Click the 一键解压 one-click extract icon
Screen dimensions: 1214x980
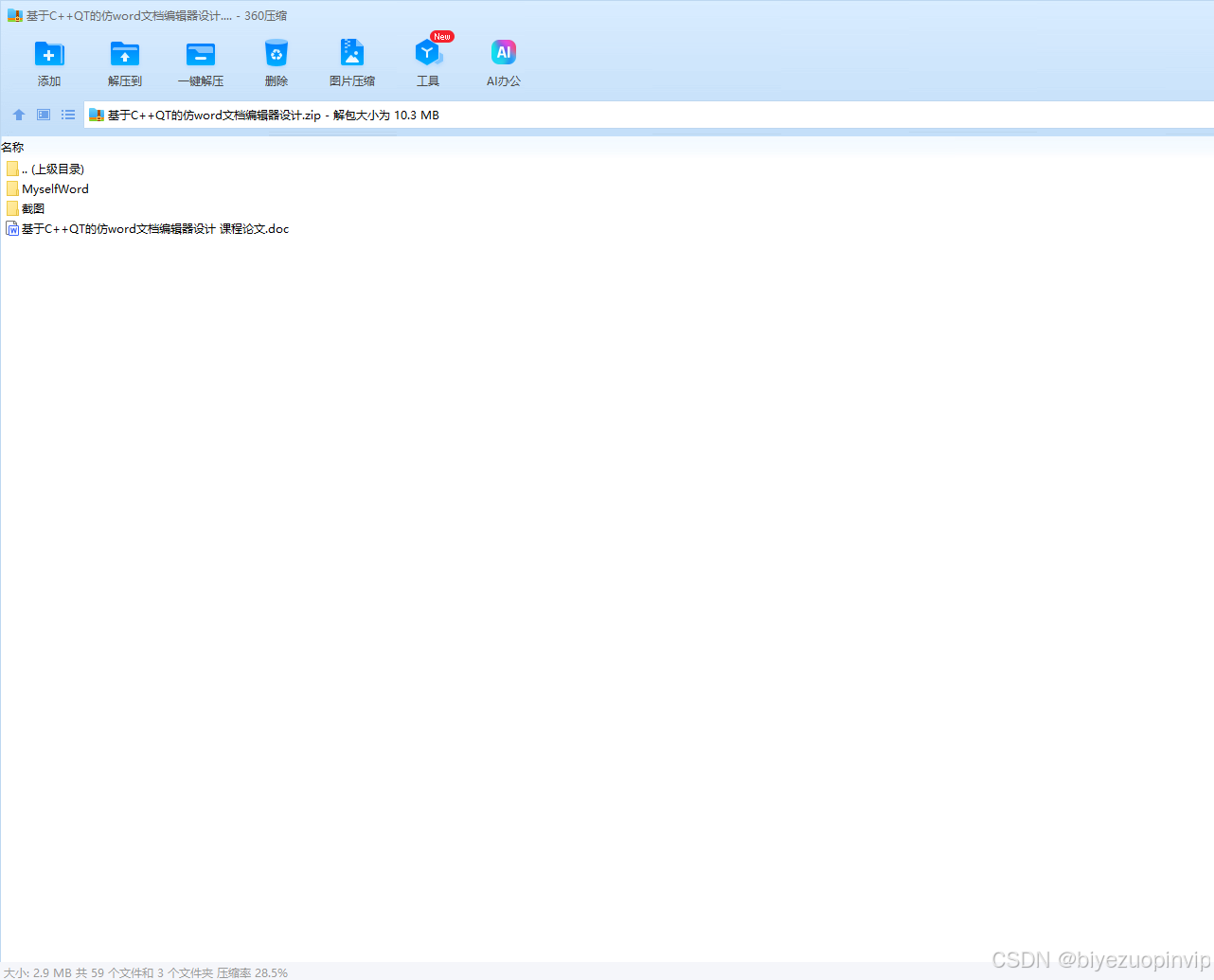(x=201, y=54)
